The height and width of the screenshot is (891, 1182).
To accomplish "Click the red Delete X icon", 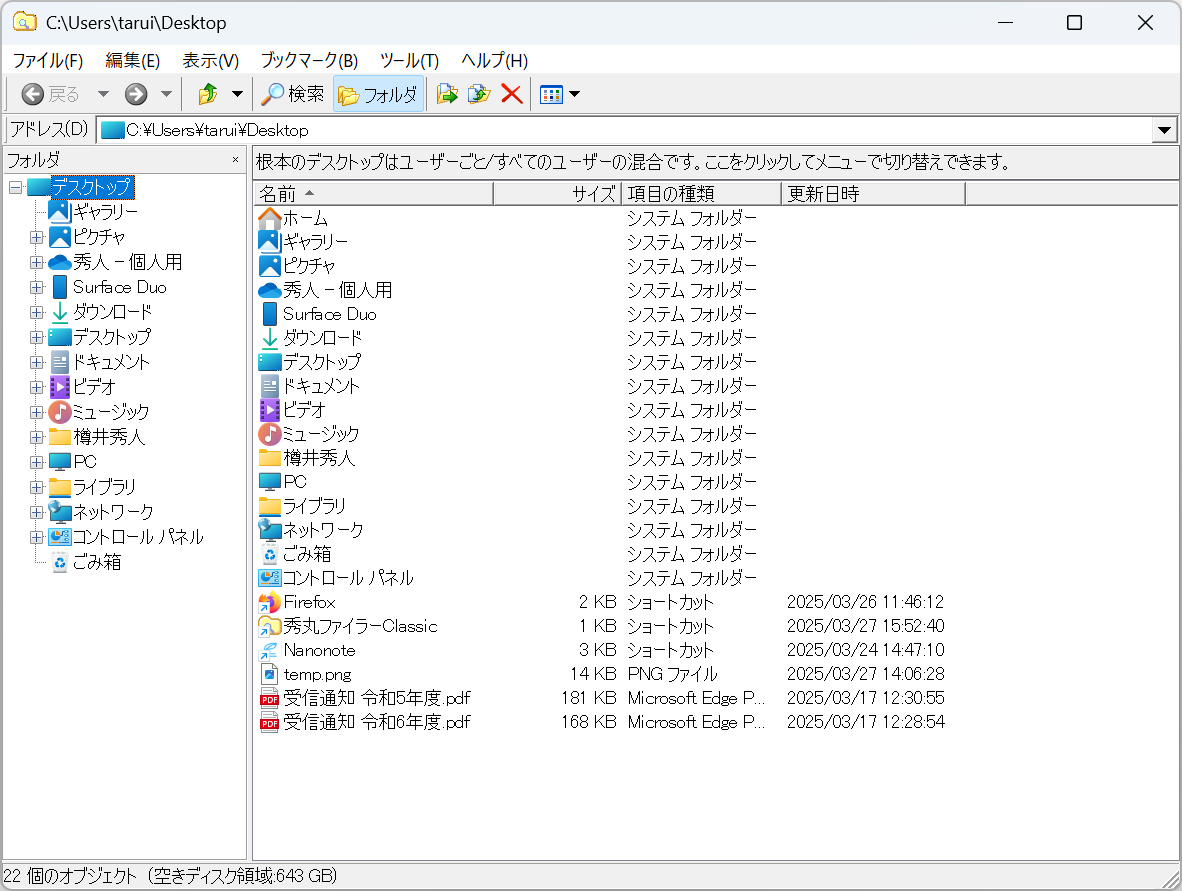I will click(x=512, y=94).
